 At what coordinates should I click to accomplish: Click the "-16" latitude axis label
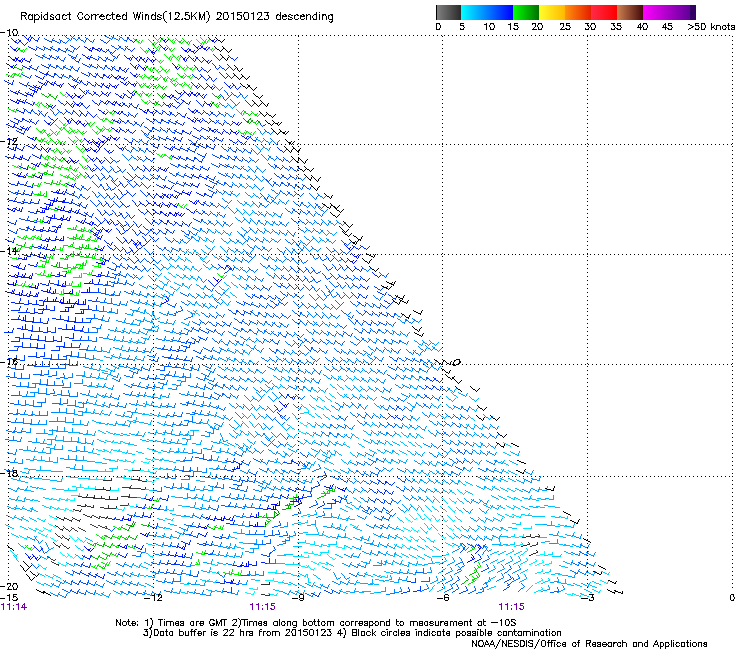pyautogui.click(x=9, y=362)
